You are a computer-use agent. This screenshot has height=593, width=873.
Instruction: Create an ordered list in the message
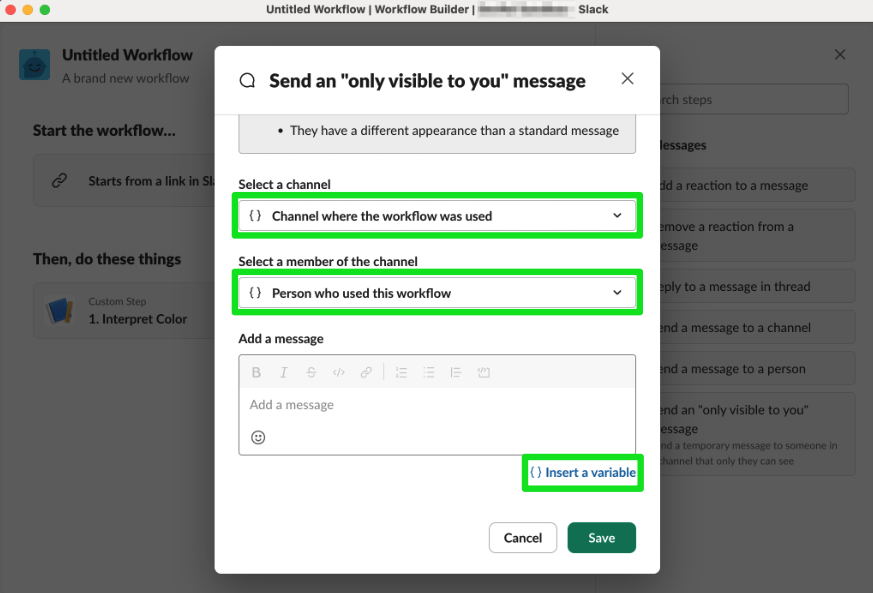(401, 372)
